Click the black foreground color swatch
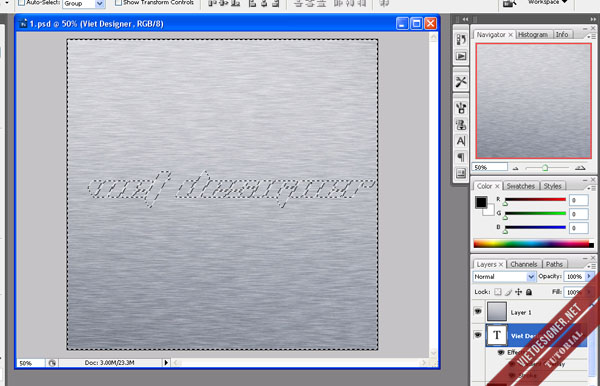The width and height of the screenshot is (600, 386). [x=481, y=202]
